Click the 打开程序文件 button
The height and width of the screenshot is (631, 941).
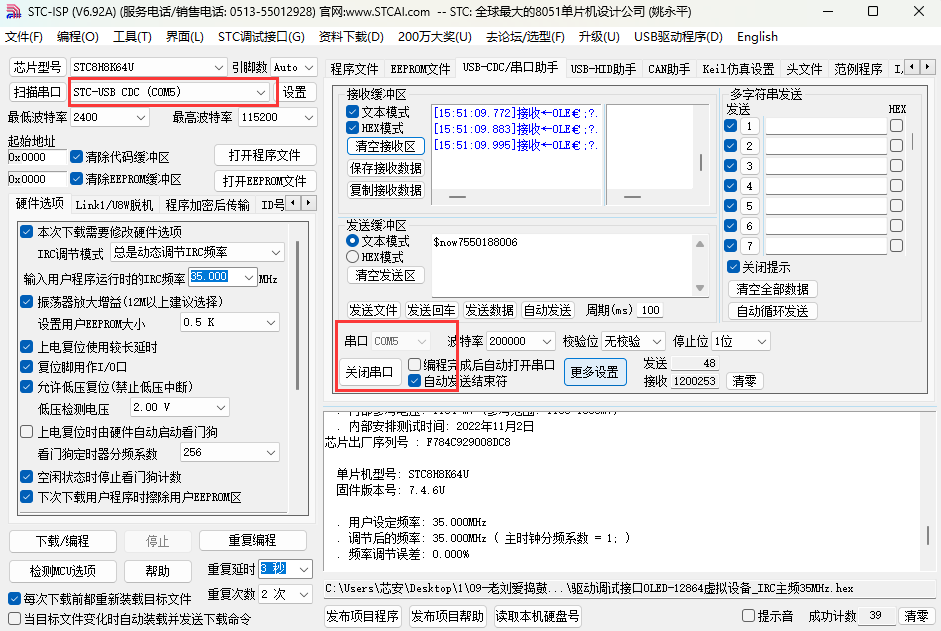click(265, 155)
